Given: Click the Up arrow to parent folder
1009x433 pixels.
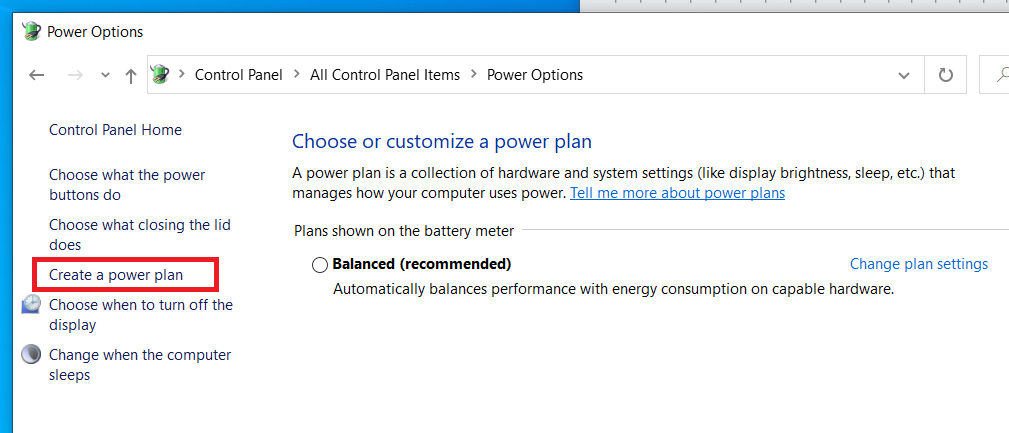Looking at the screenshot, I should point(131,75).
